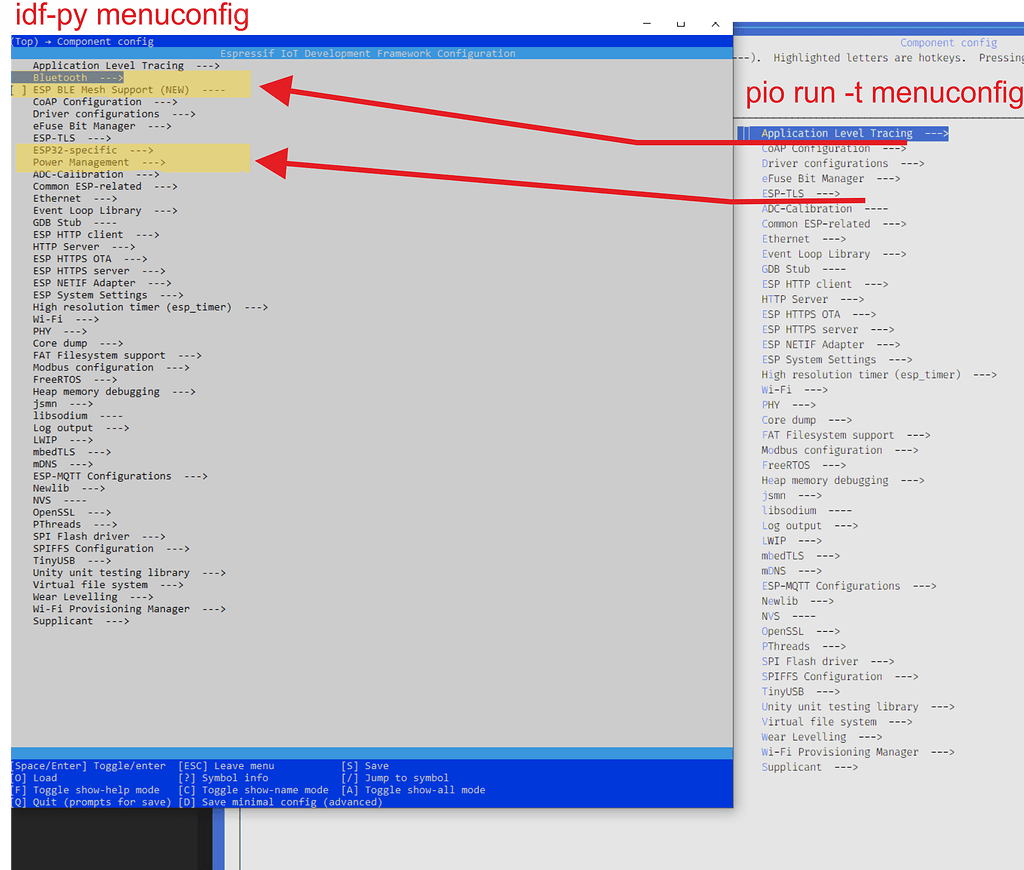Click the (Top) breadcrumb in left window

tap(24, 42)
